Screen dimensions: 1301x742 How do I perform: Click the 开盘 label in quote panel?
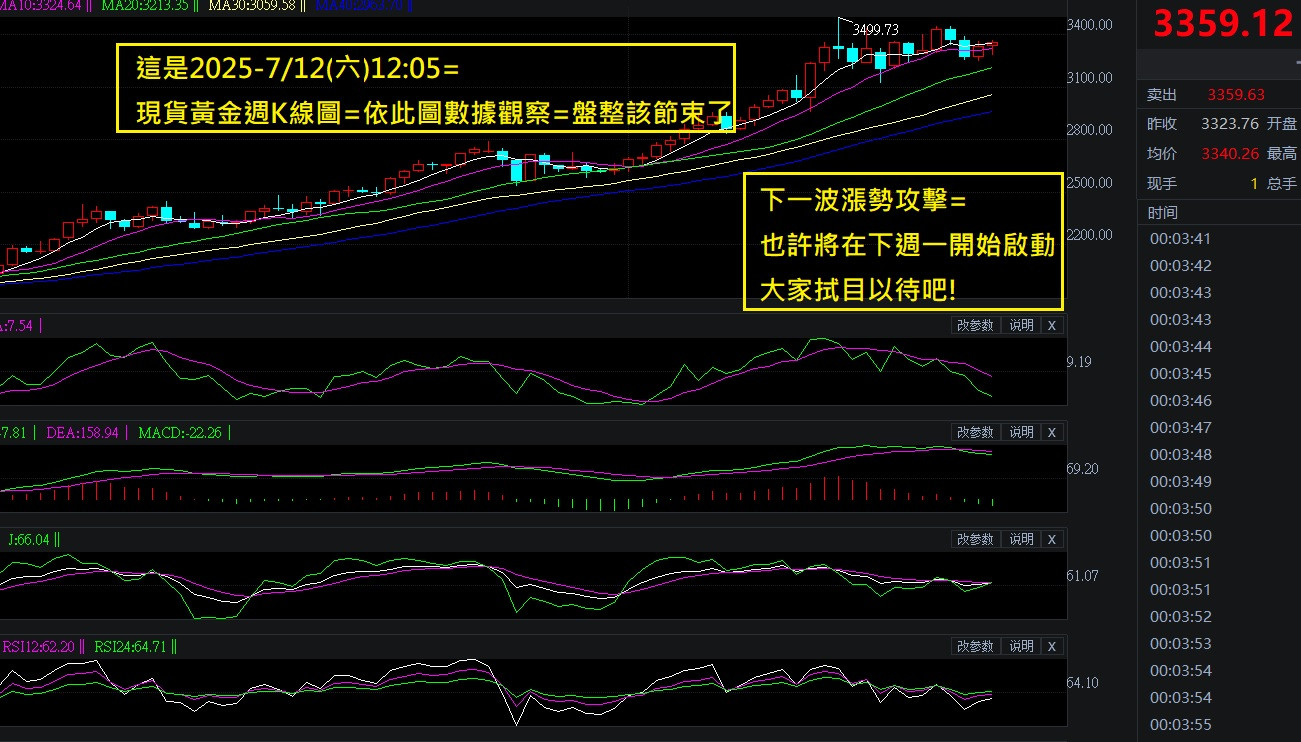pyautogui.click(x=1282, y=124)
